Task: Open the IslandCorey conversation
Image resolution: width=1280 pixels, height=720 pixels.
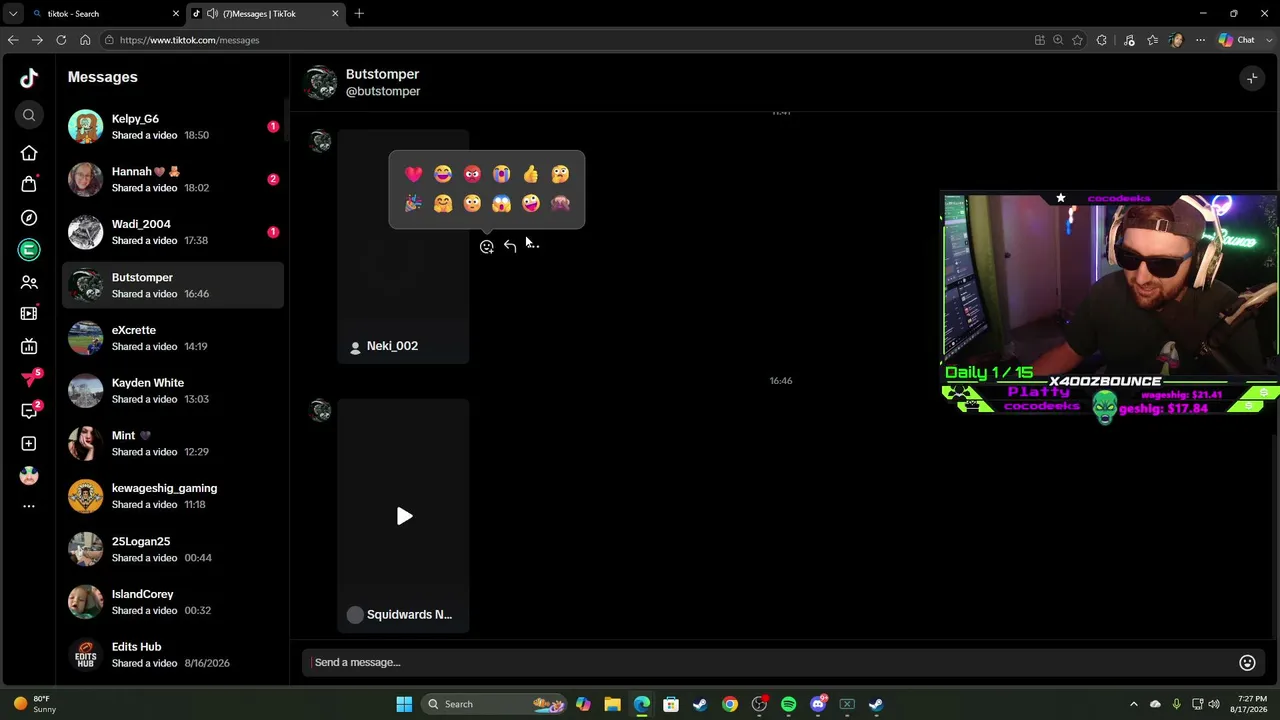Action: 173,602
